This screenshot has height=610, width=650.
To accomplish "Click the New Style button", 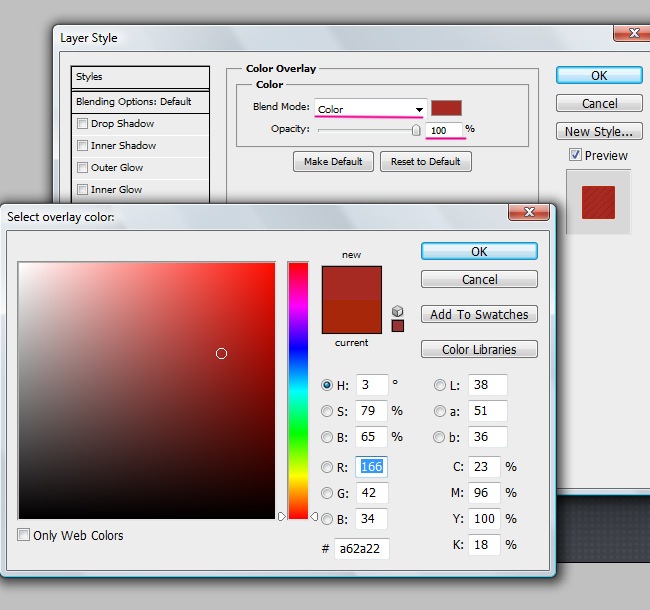I will [598, 131].
